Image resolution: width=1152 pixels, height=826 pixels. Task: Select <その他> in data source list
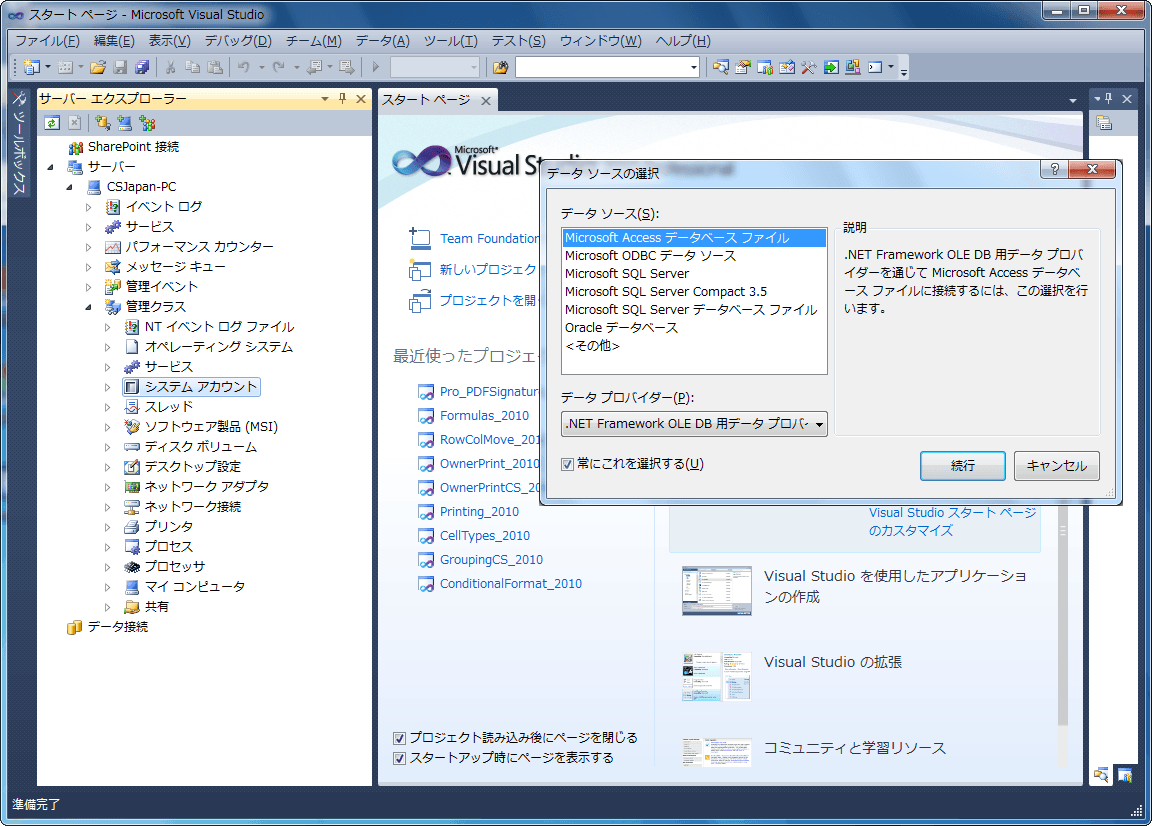pos(694,345)
